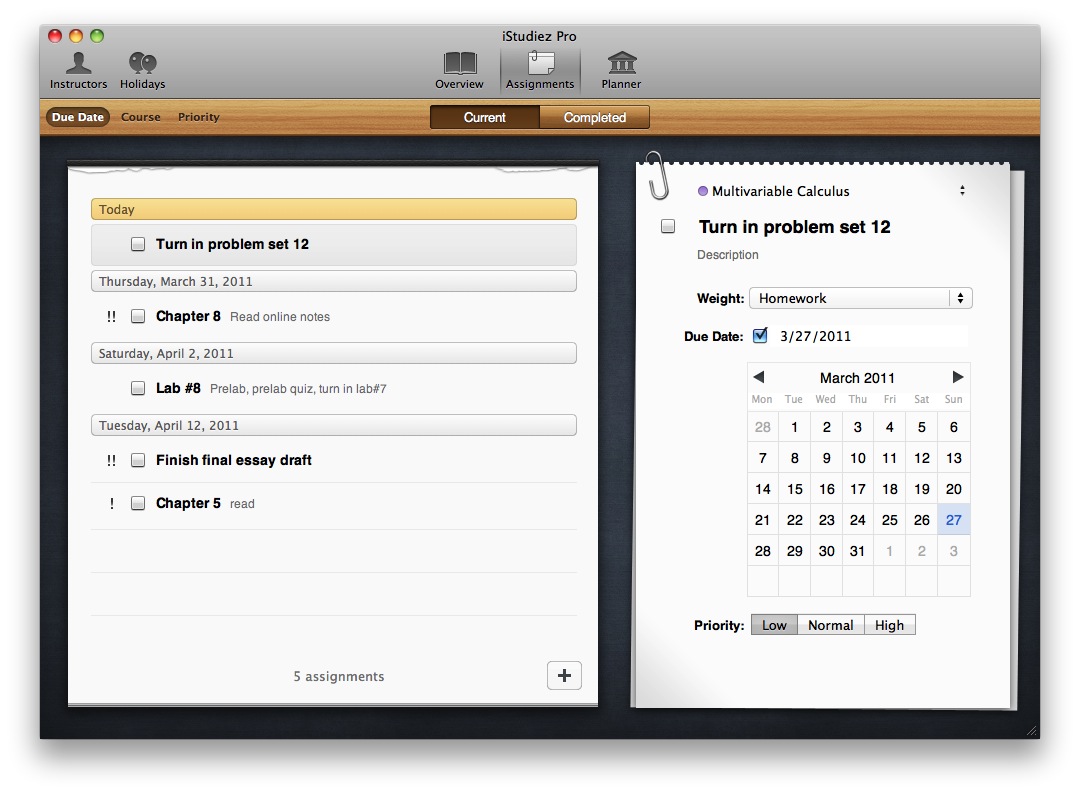Viewport: 1080px width, 794px height.
Task: Set assignment priority to High
Action: [x=889, y=624]
